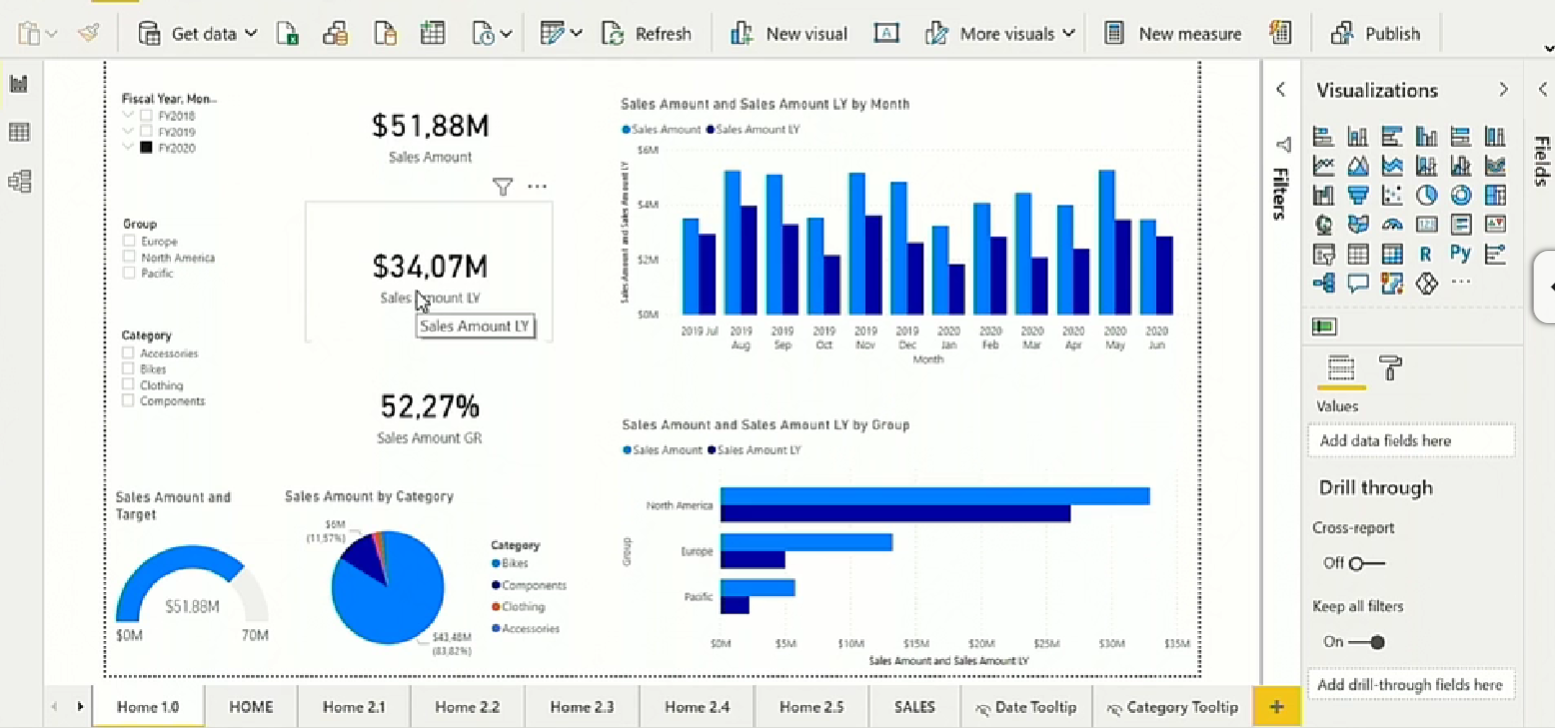Select the R script visual icon
The height and width of the screenshot is (728, 1555).
tap(1426, 254)
